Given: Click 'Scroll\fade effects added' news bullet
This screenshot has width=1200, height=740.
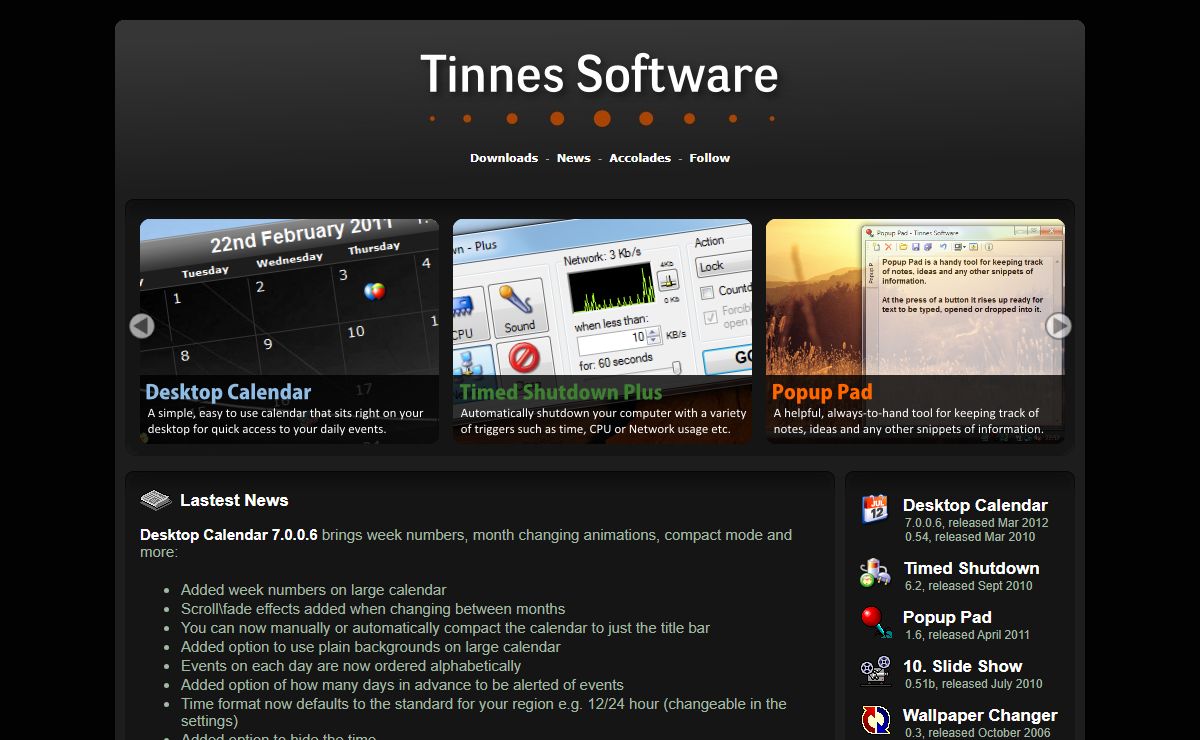Looking at the screenshot, I should coord(373,609).
